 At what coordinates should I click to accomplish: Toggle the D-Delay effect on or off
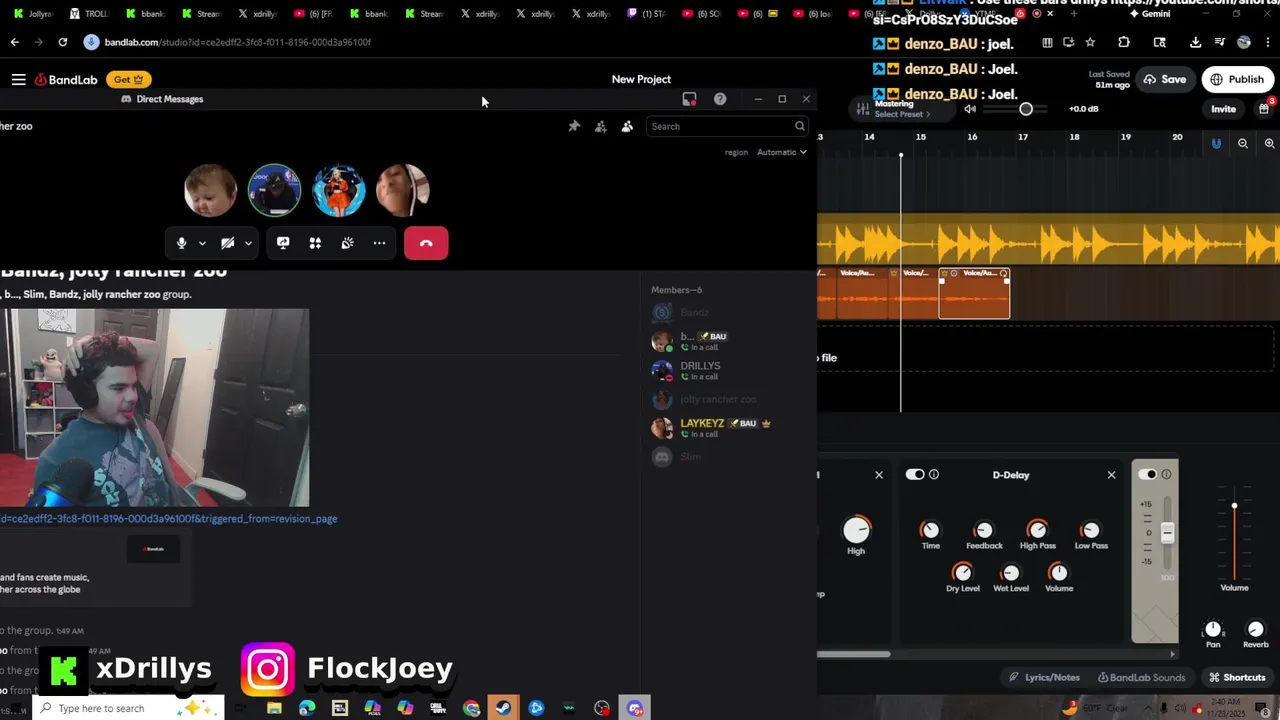click(915, 475)
